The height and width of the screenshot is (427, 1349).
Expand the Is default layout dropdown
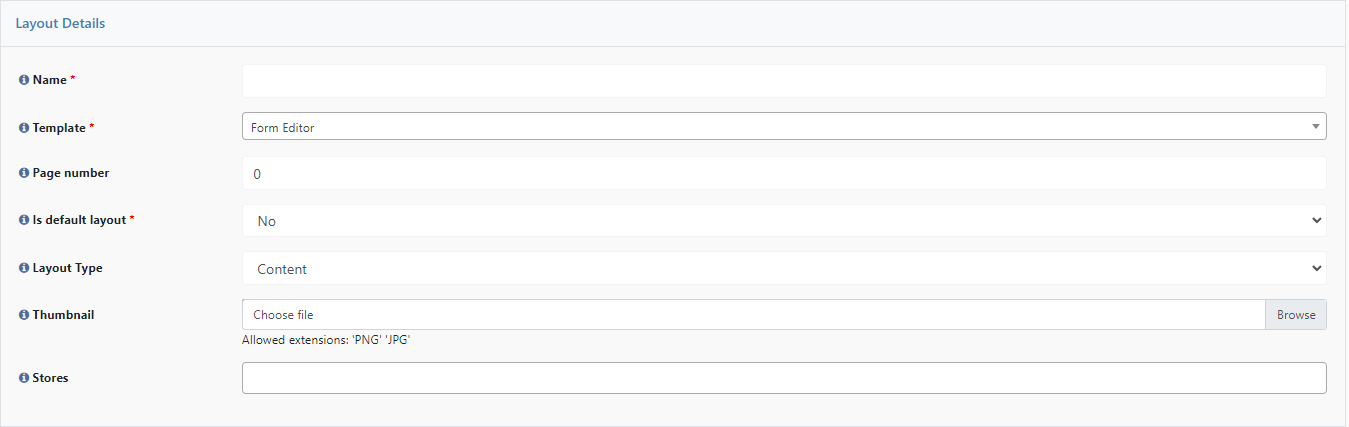click(x=784, y=221)
